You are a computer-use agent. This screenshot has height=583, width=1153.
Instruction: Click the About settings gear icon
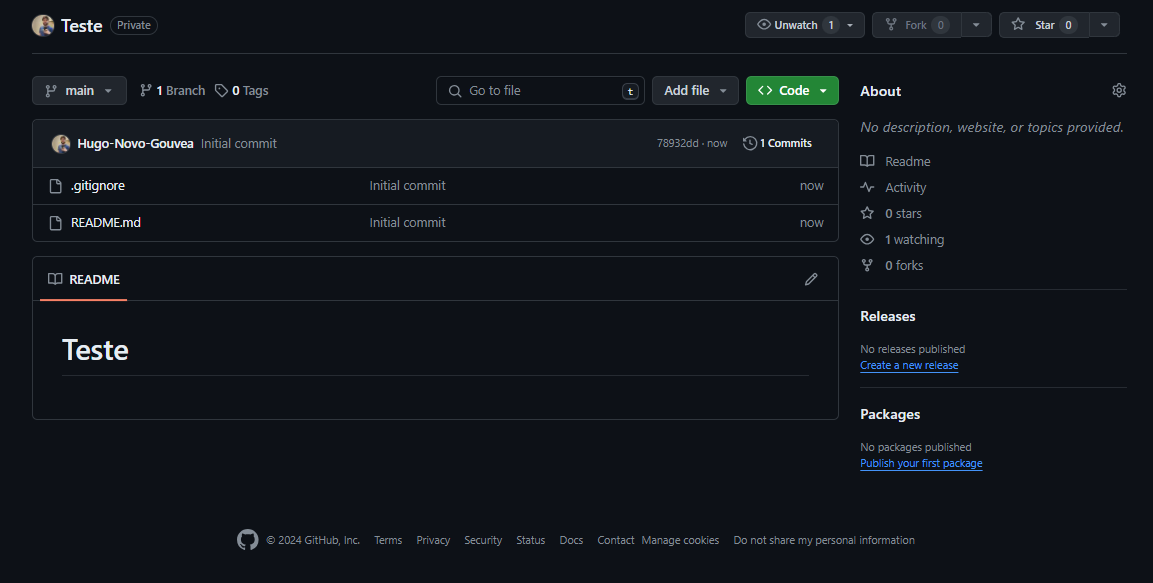1118,91
